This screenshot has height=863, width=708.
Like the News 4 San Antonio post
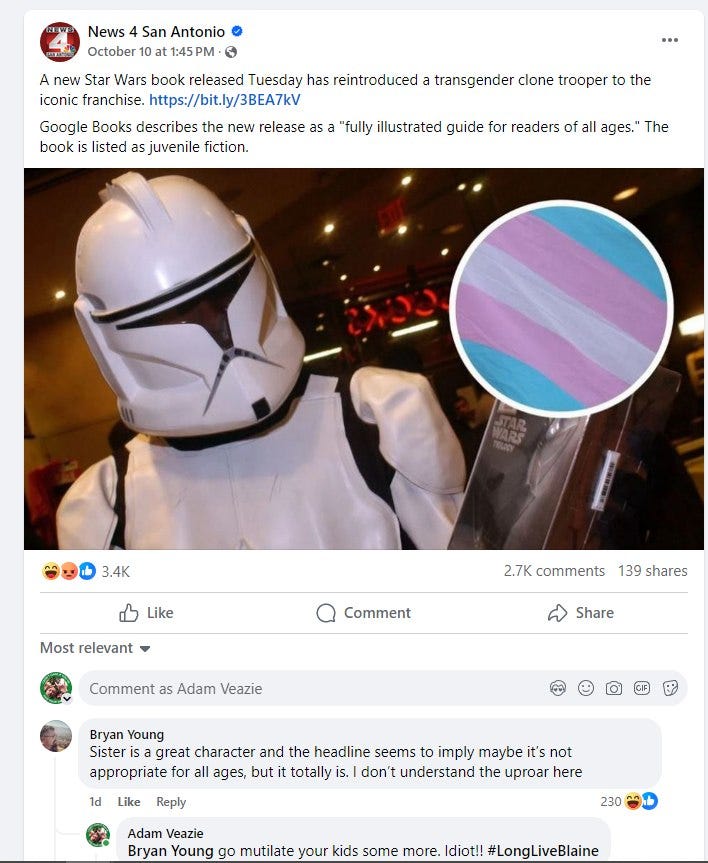click(146, 613)
